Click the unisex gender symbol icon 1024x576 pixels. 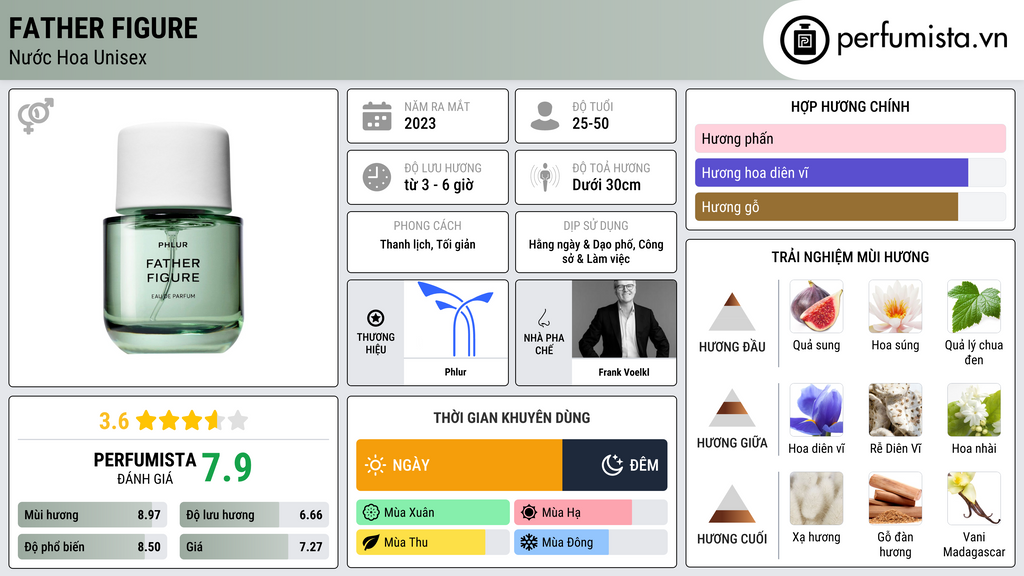coord(36,116)
